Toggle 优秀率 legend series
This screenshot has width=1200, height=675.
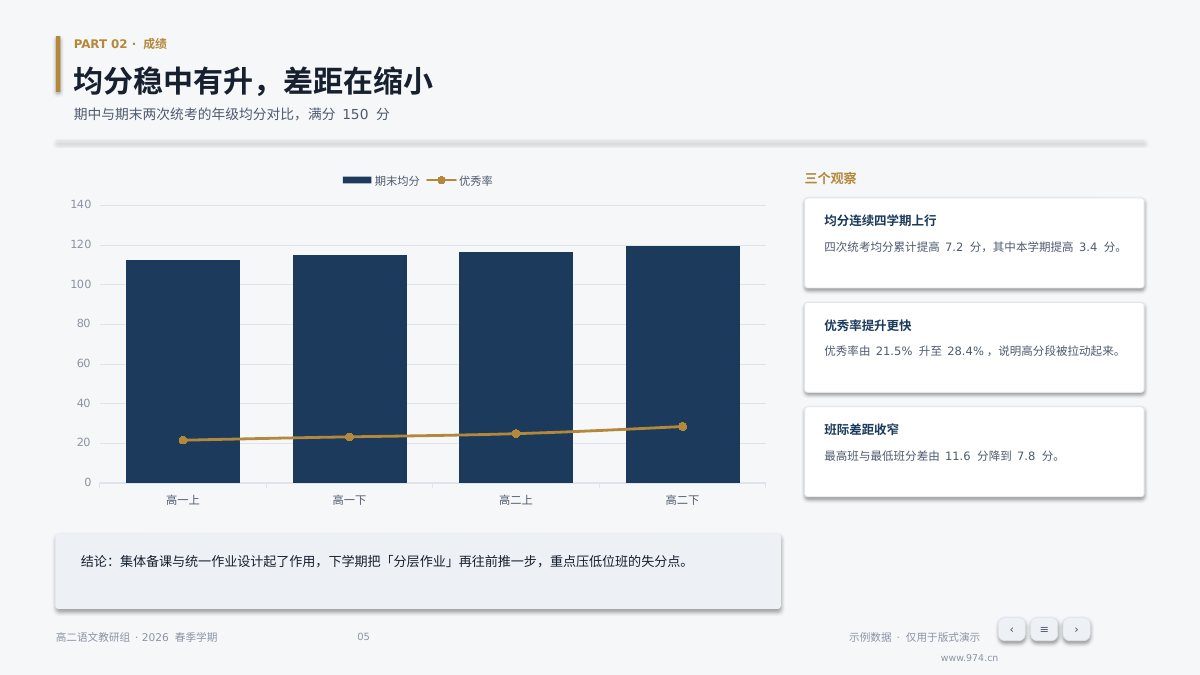pos(460,181)
